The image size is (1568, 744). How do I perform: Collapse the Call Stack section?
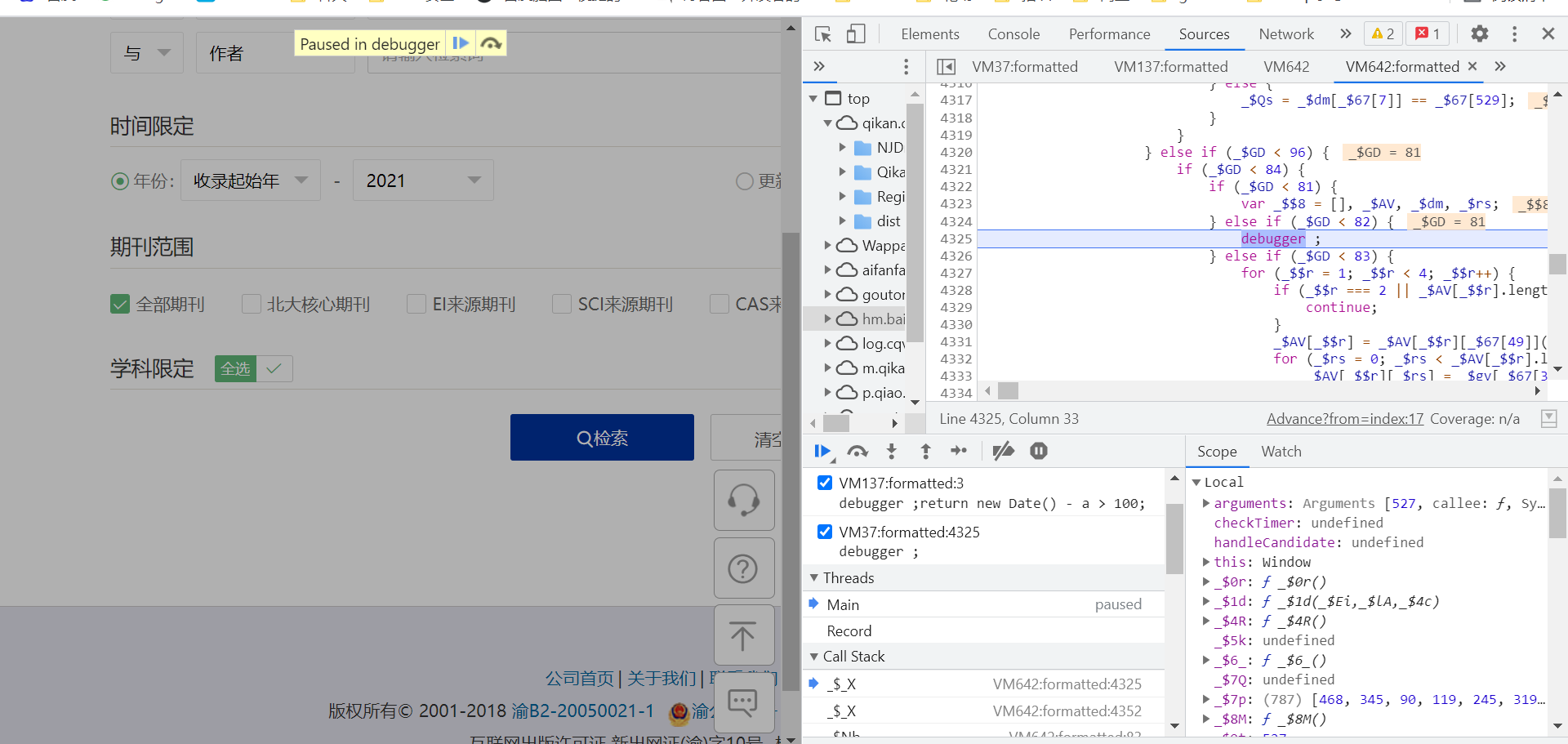pos(814,657)
